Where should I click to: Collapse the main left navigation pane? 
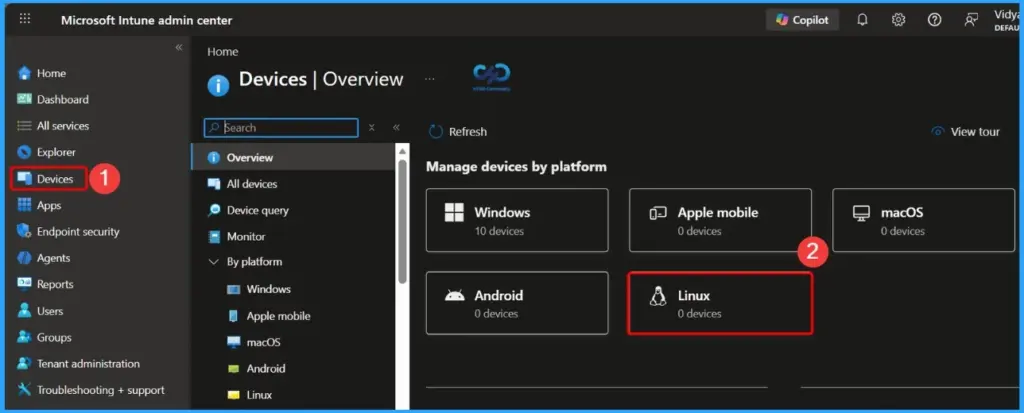coord(179,48)
